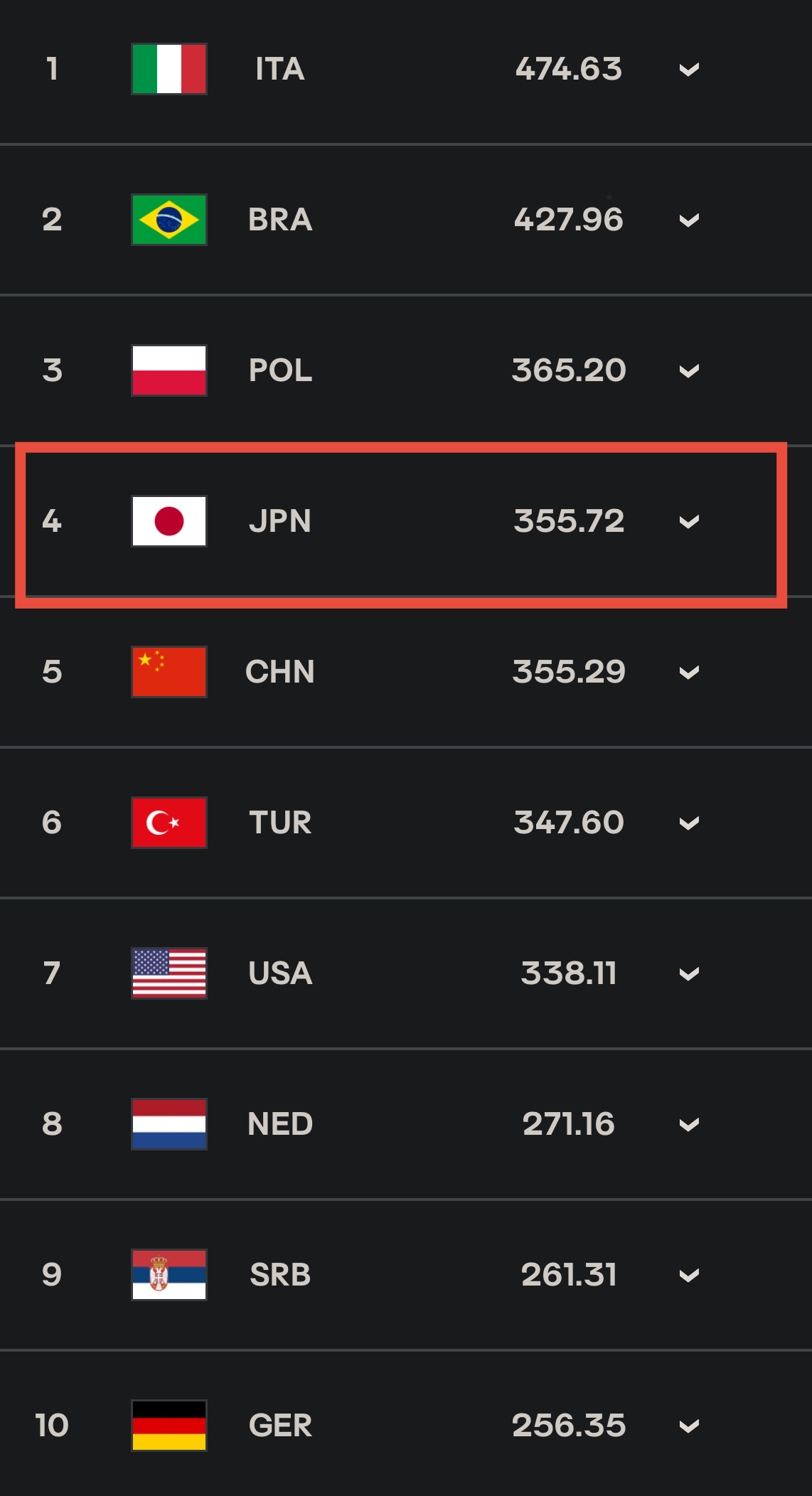Expand the TUR row chevron
Viewport: 812px width, 1496px height.
click(689, 823)
